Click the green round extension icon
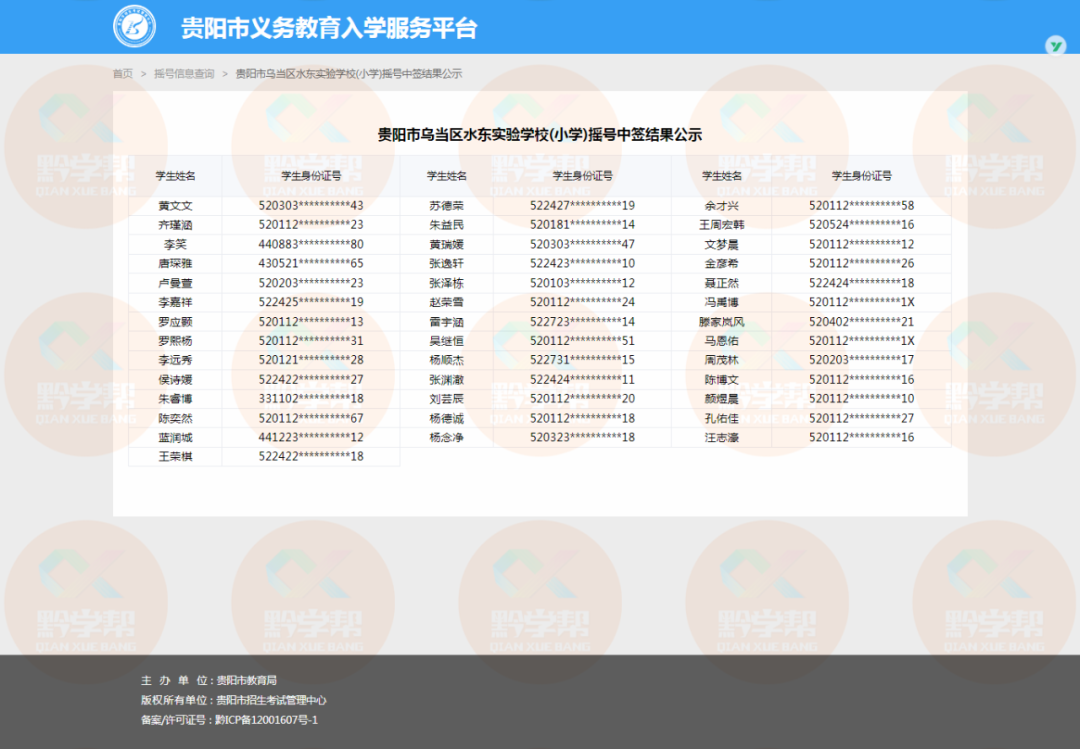 pos(1055,45)
